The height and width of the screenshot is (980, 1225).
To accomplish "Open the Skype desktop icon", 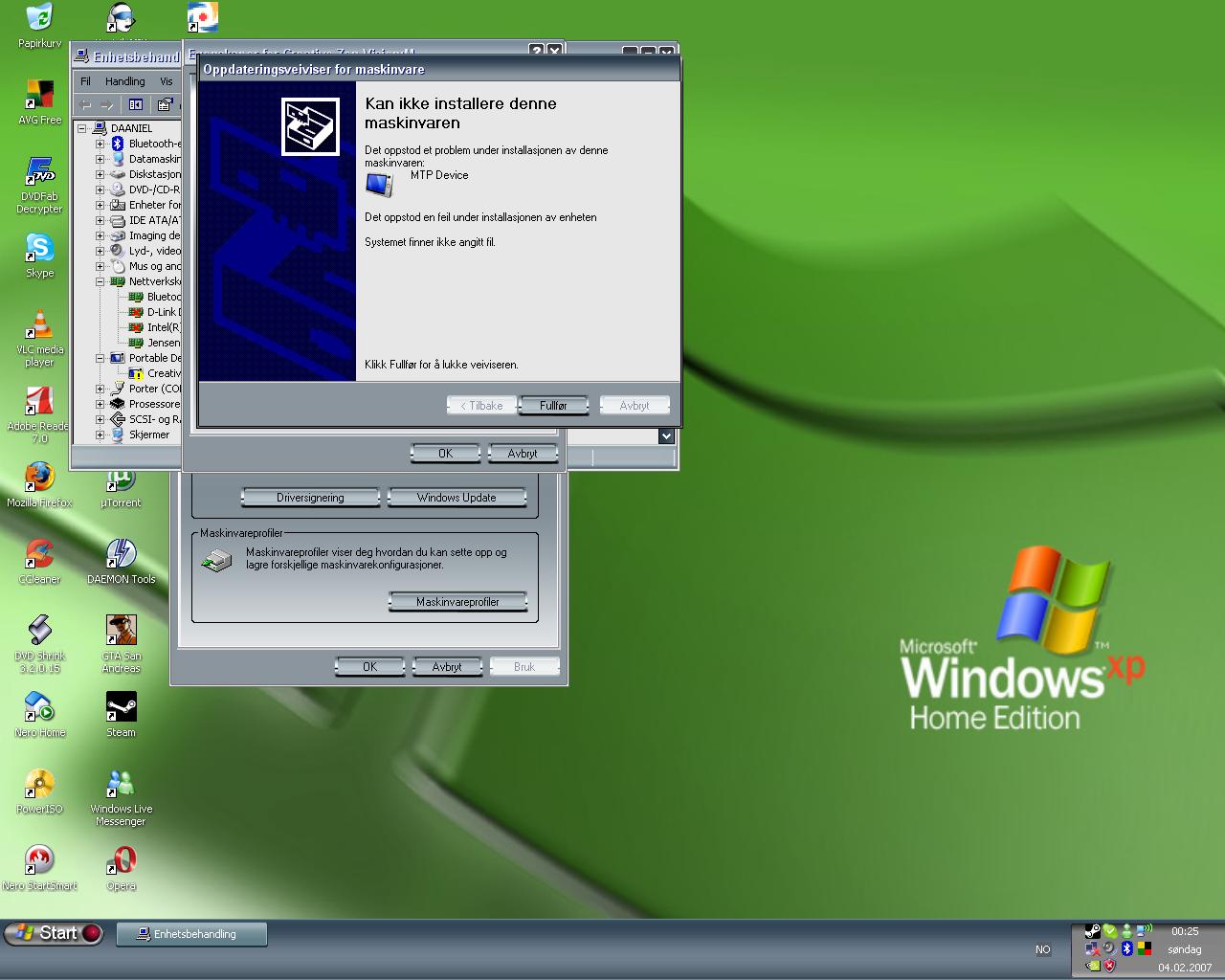I will click(x=39, y=256).
